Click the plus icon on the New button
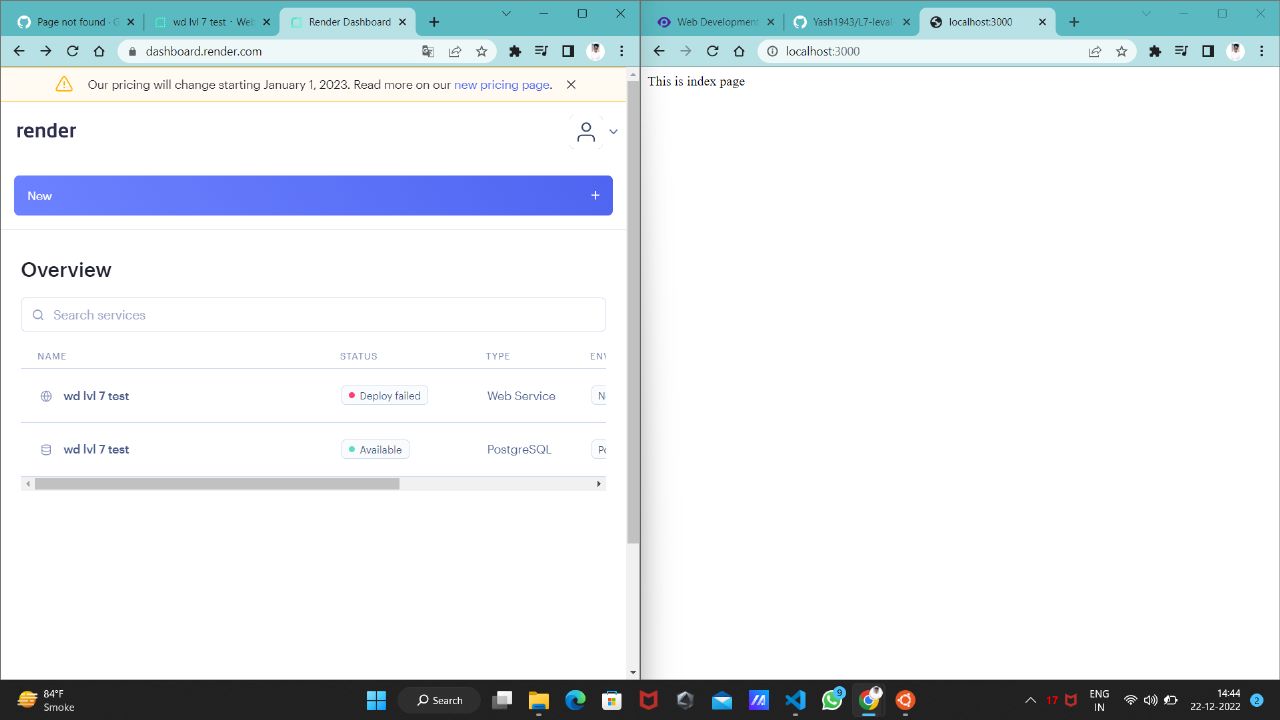Image resolution: width=1280 pixels, height=720 pixels. [595, 196]
